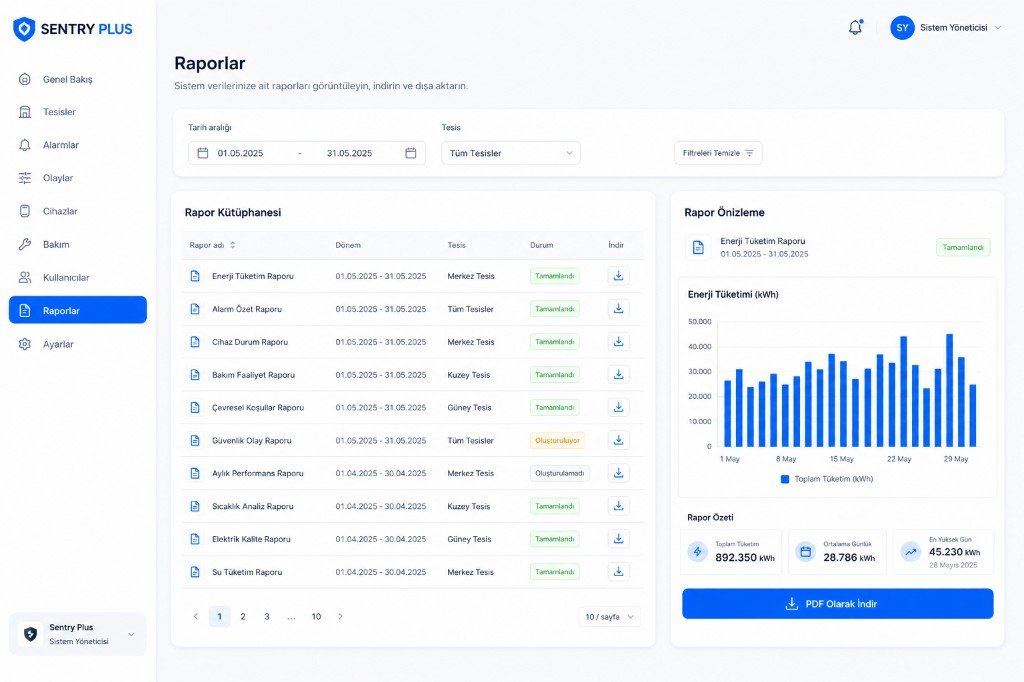Click Filtreleri Temizle button
Image resolution: width=1024 pixels, height=682 pixels.
(718, 153)
